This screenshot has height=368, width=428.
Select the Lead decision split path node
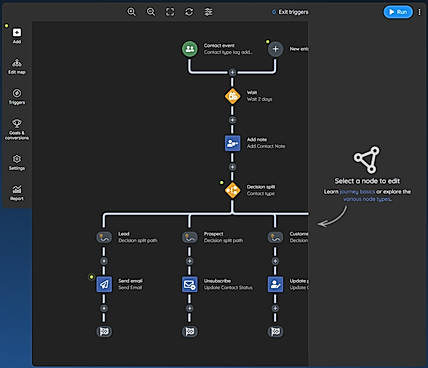[x=104, y=237]
